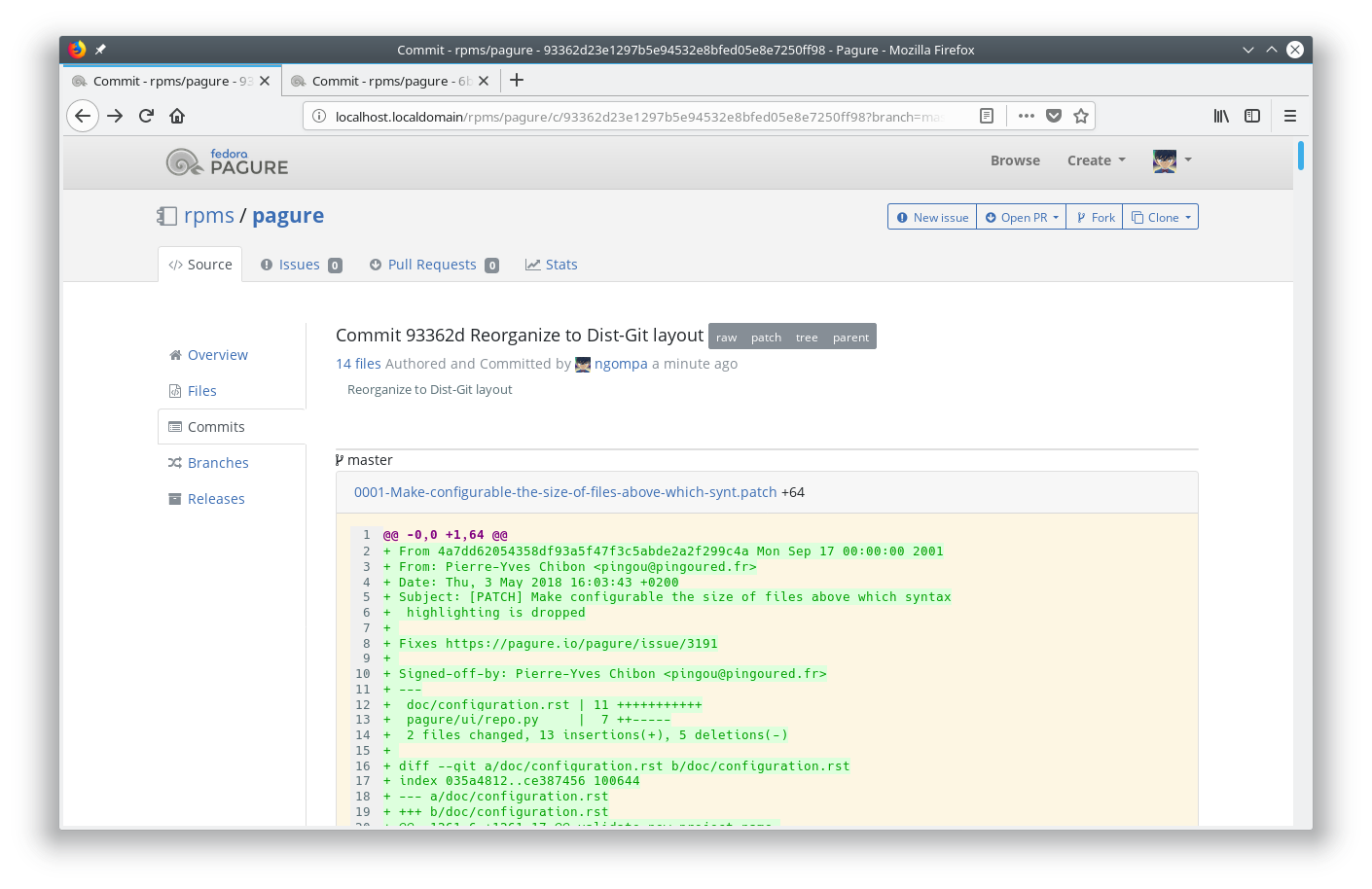Image resolution: width=1372 pixels, height=889 pixels.
Task: Click the Firefox icon in title bar
Action: coord(78,50)
